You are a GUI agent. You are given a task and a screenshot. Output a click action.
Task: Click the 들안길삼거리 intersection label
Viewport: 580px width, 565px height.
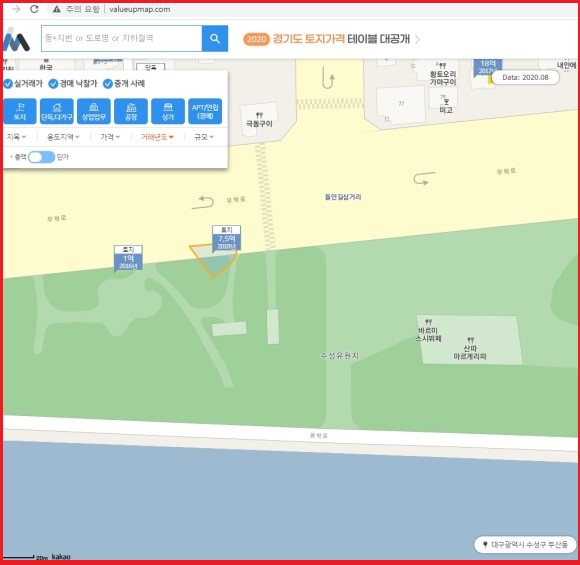[343, 197]
